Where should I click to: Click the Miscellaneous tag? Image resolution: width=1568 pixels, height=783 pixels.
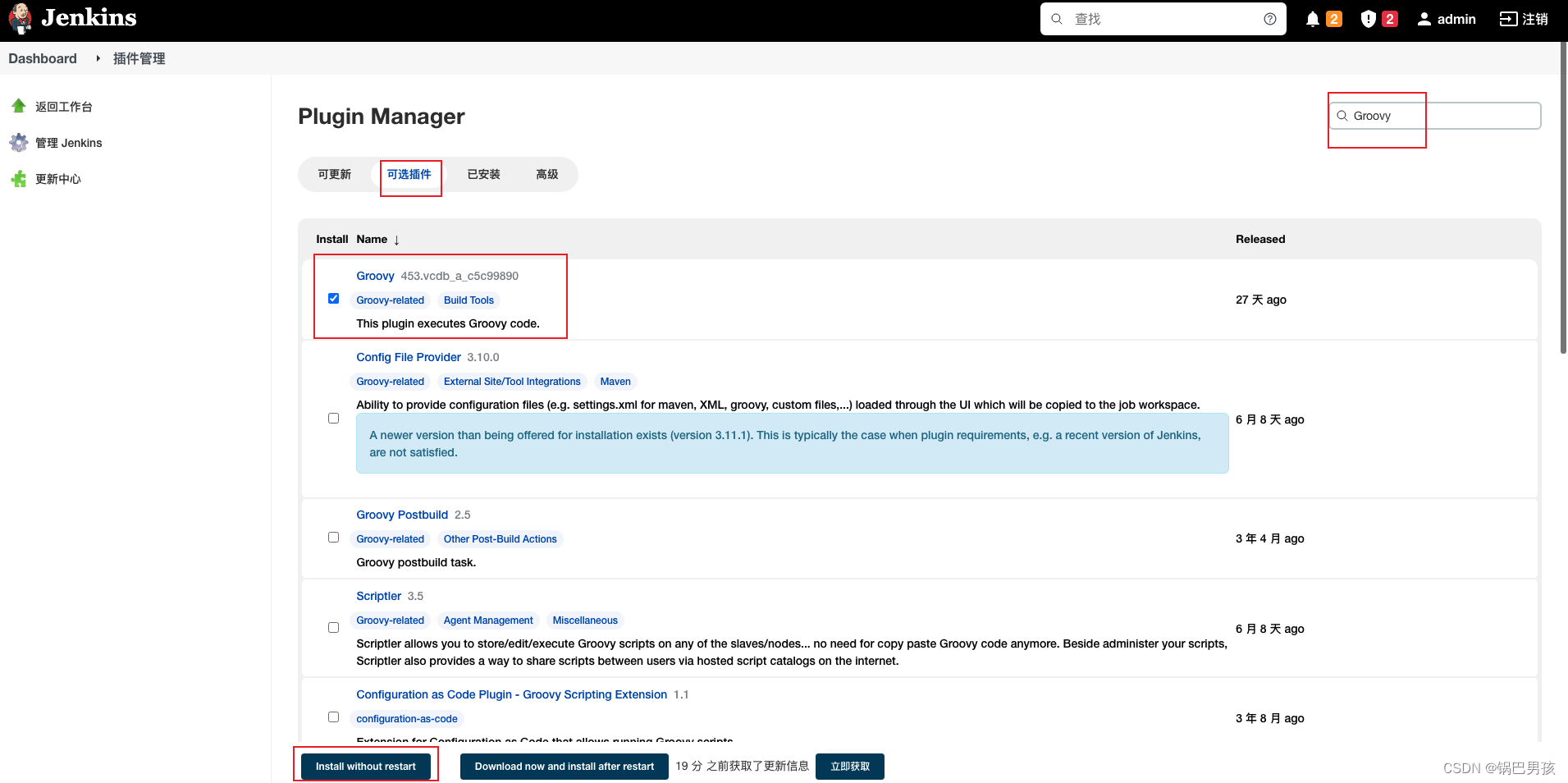585,620
